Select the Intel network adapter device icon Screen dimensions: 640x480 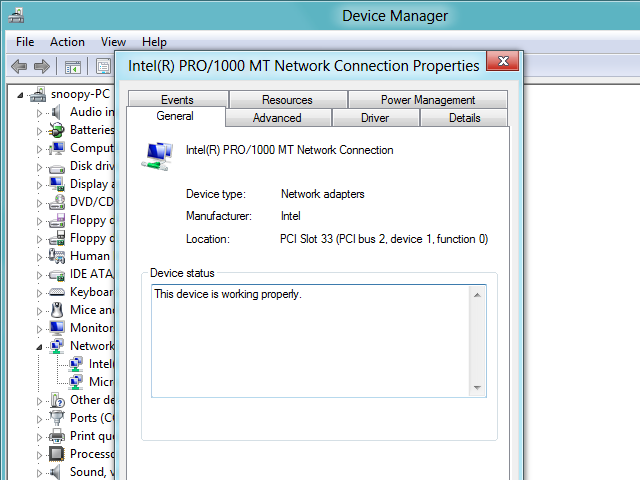click(x=76, y=364)
